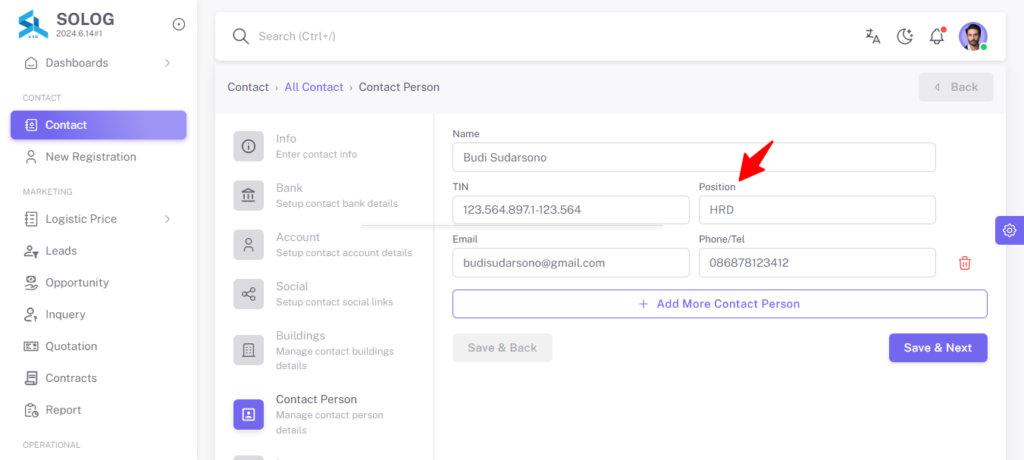Delete contact person with trash icon

pos(965,263)
